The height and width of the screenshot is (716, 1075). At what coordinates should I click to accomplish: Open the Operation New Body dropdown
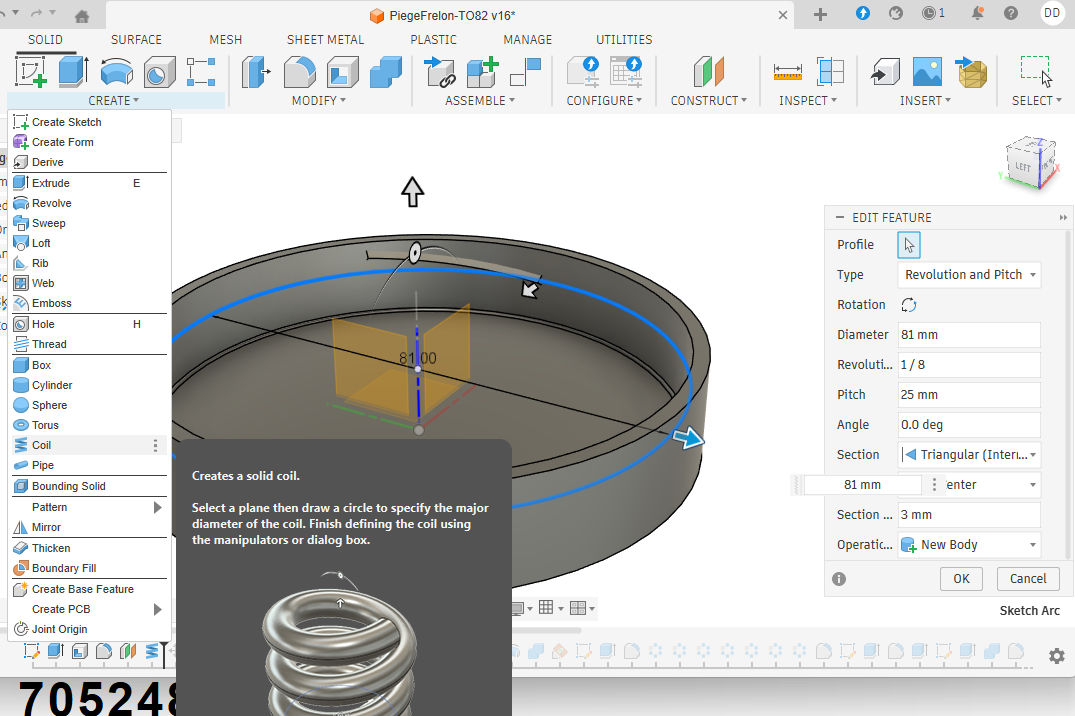[x=968, y=545]
